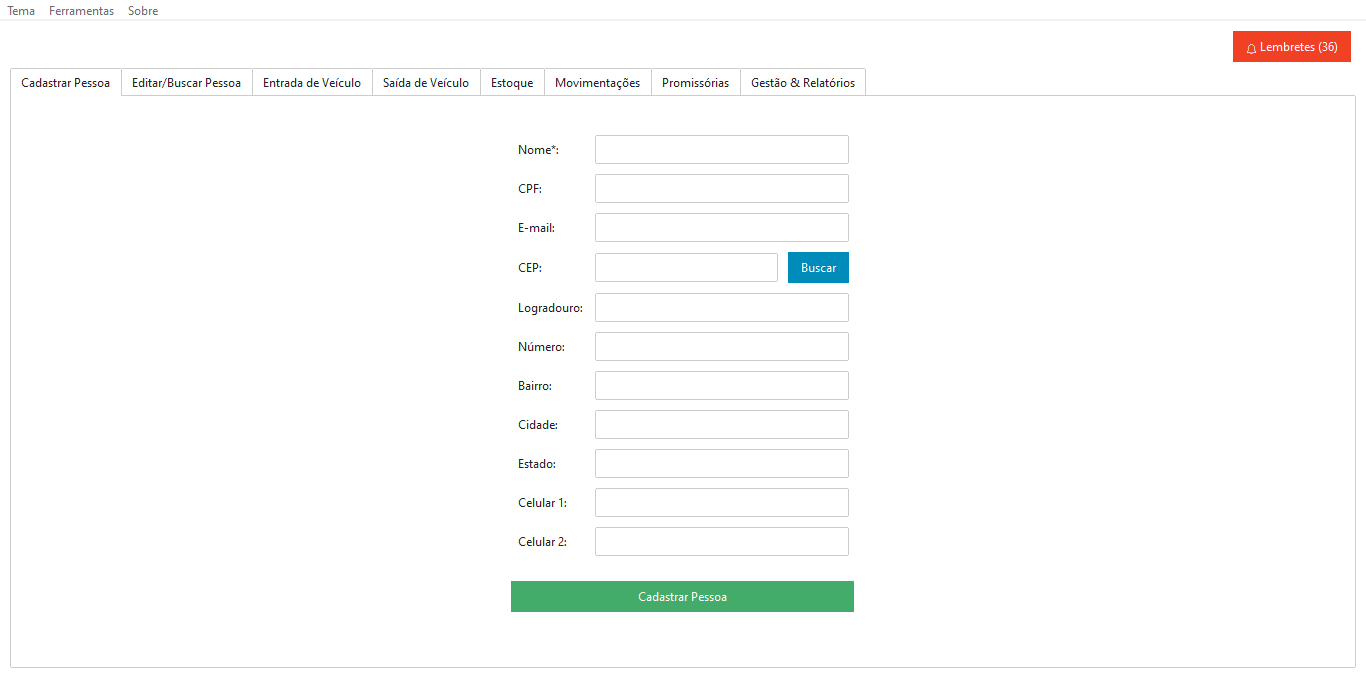Viewport: 1366px width, 680px height.
Task: Open the Sobre menu
Action: (143, 11)
